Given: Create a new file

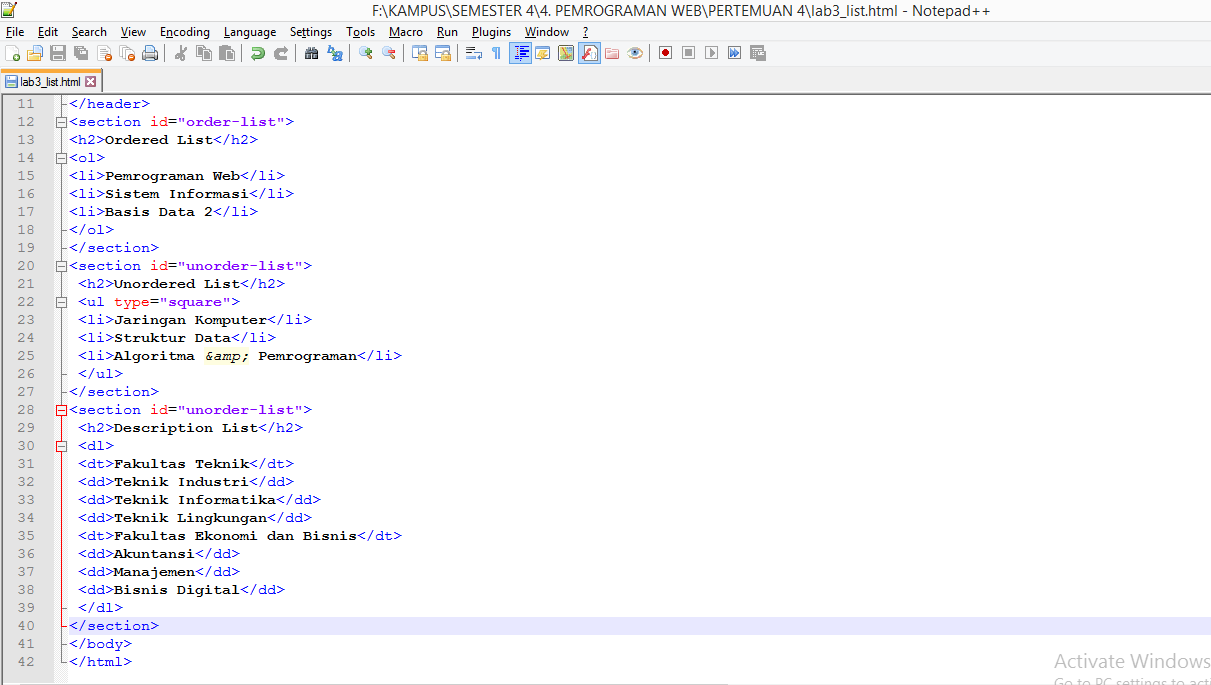Looking at the screenshot, I should 13,53.
